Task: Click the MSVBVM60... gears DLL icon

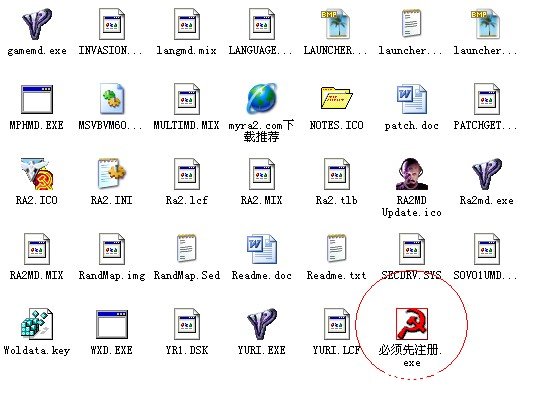Action: click(x=112, y=99)
